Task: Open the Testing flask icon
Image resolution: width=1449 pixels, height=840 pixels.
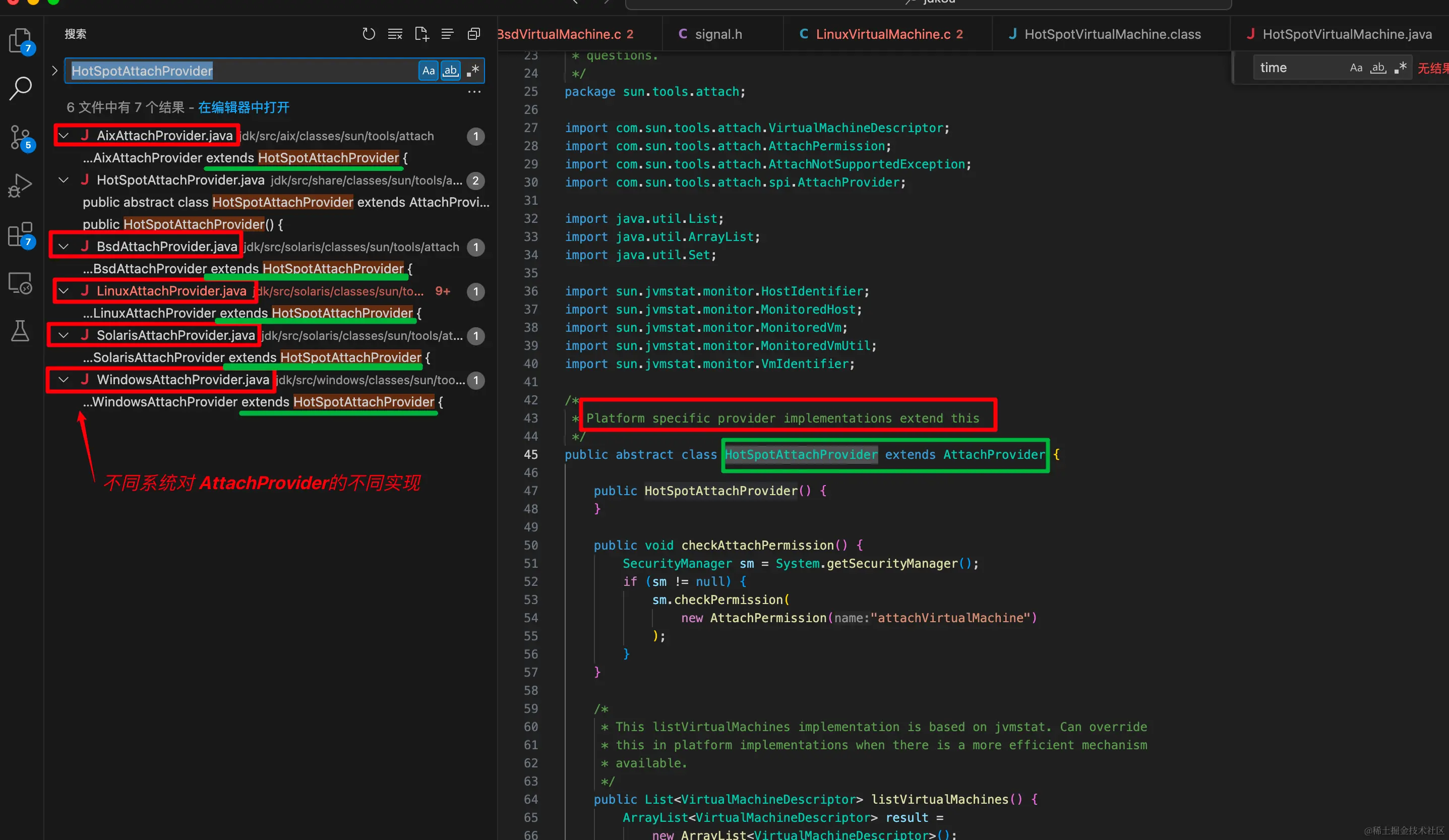Action: click(20, 331)
